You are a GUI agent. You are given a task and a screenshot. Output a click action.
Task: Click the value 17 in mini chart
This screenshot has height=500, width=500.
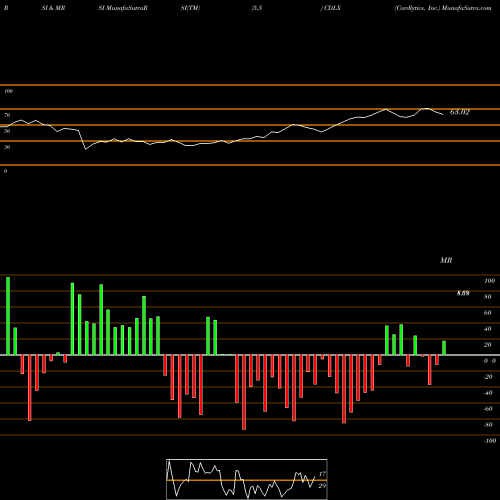click(x=322, y=474)
